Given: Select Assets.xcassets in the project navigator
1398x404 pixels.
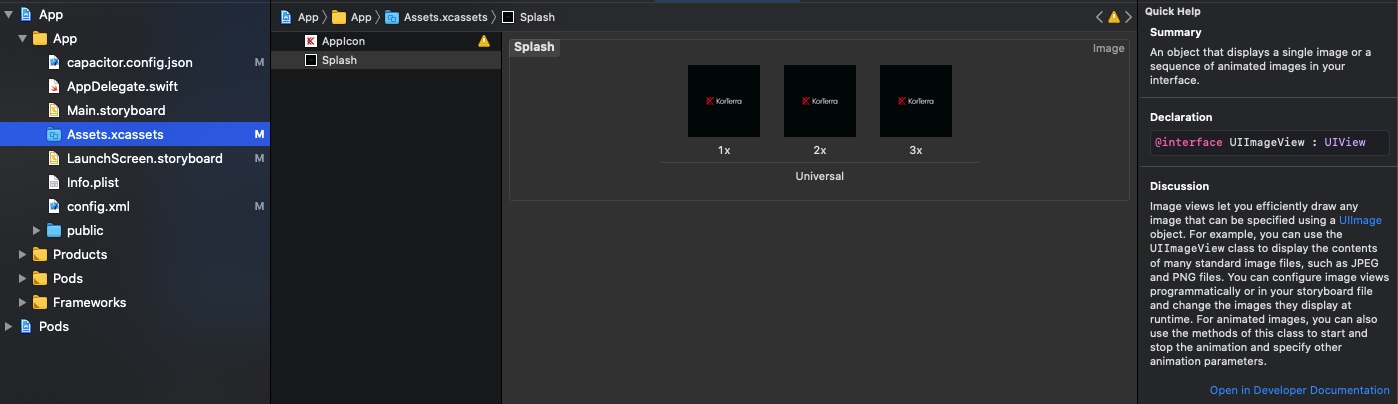Looking at the screenshot, I should point(114,134).
